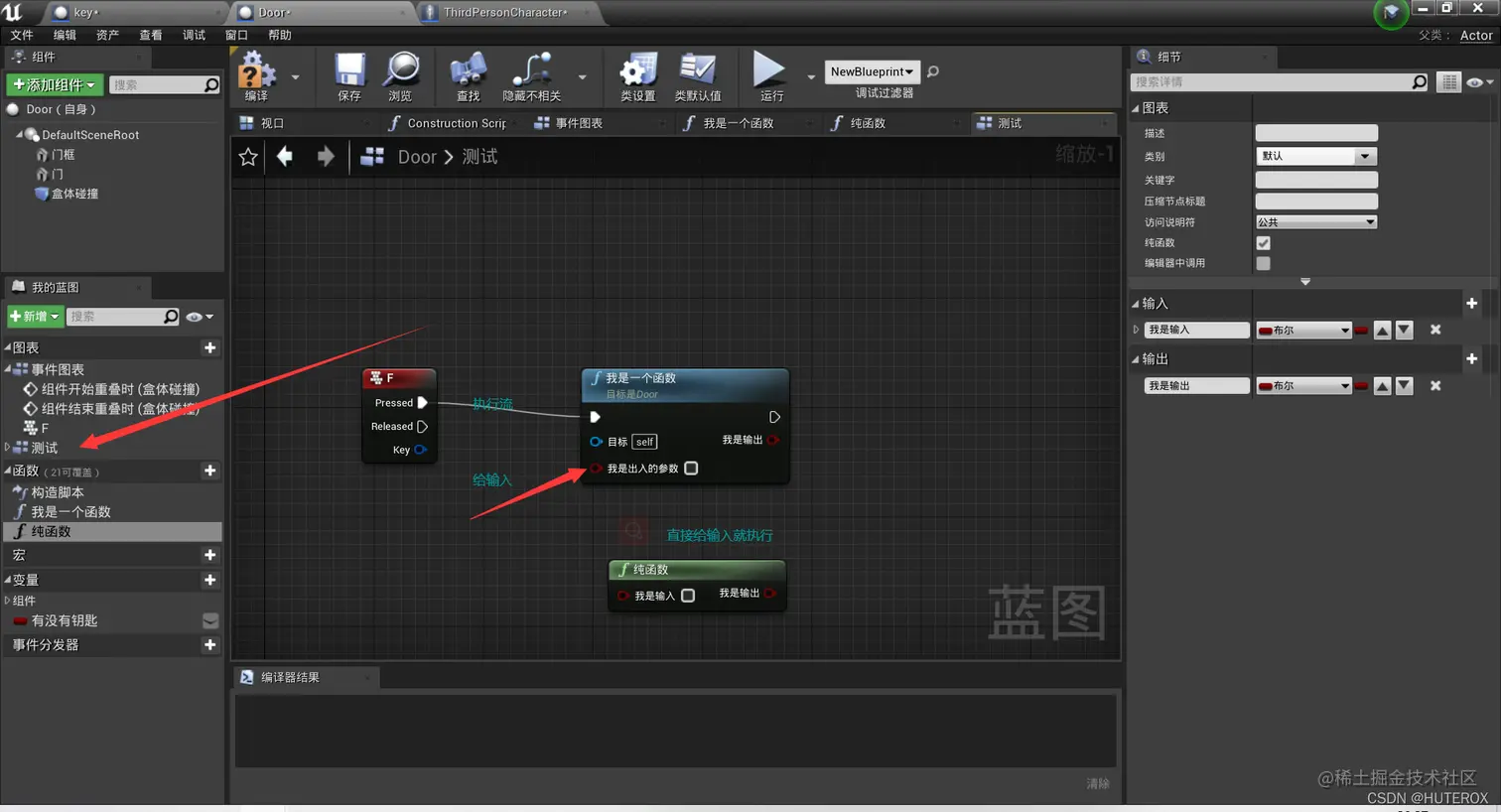Select 我是一个函数 in functions list
This screenshot has height=812, width=1501.
70,512
